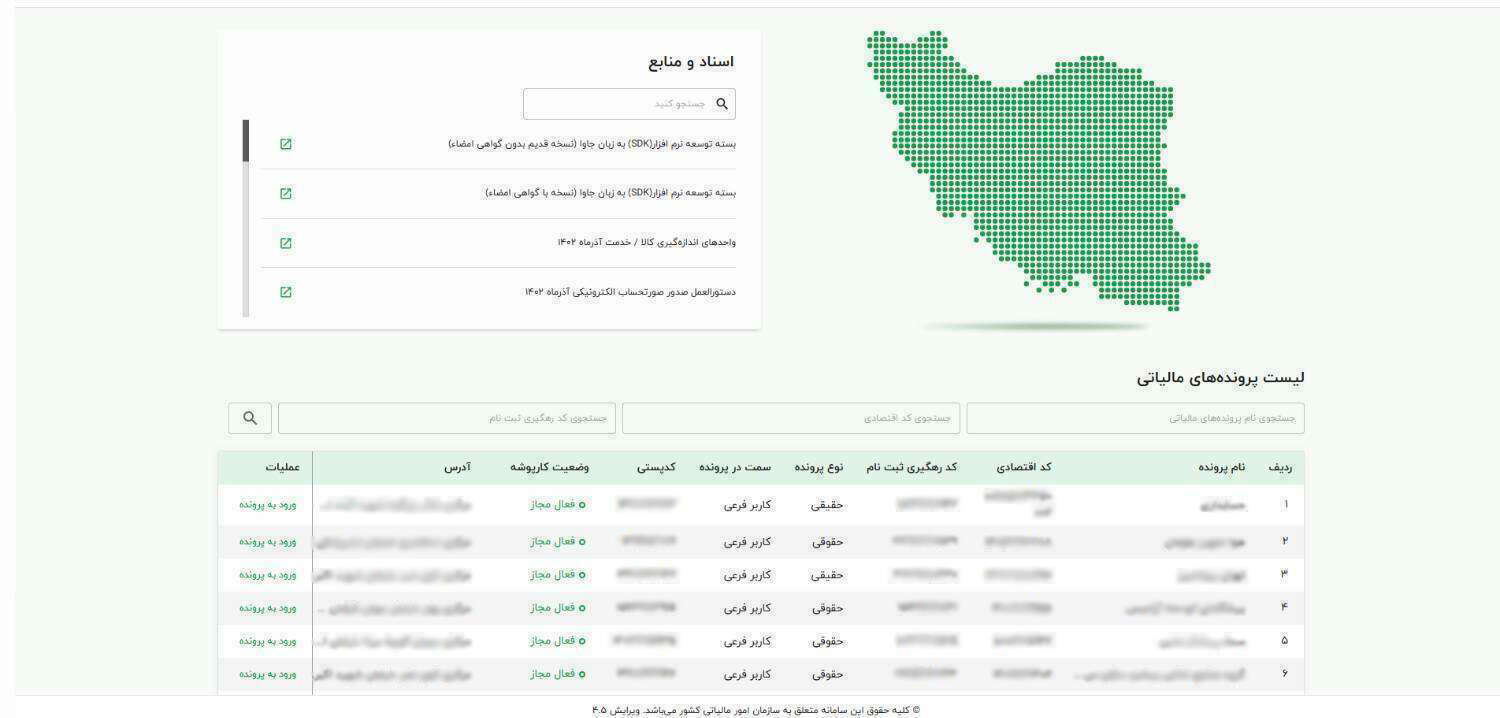
Task: Click the ردیف column header
Action: tap(1280, 467)
